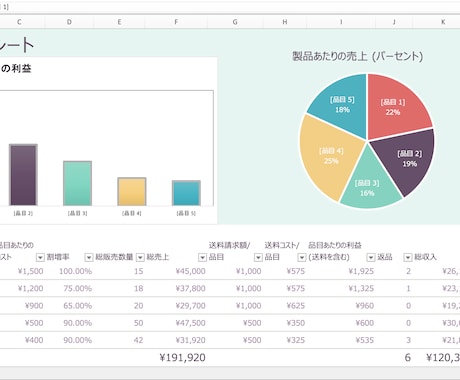Open the 送料コスト/品目 filter dropdown

click(302, 257)
